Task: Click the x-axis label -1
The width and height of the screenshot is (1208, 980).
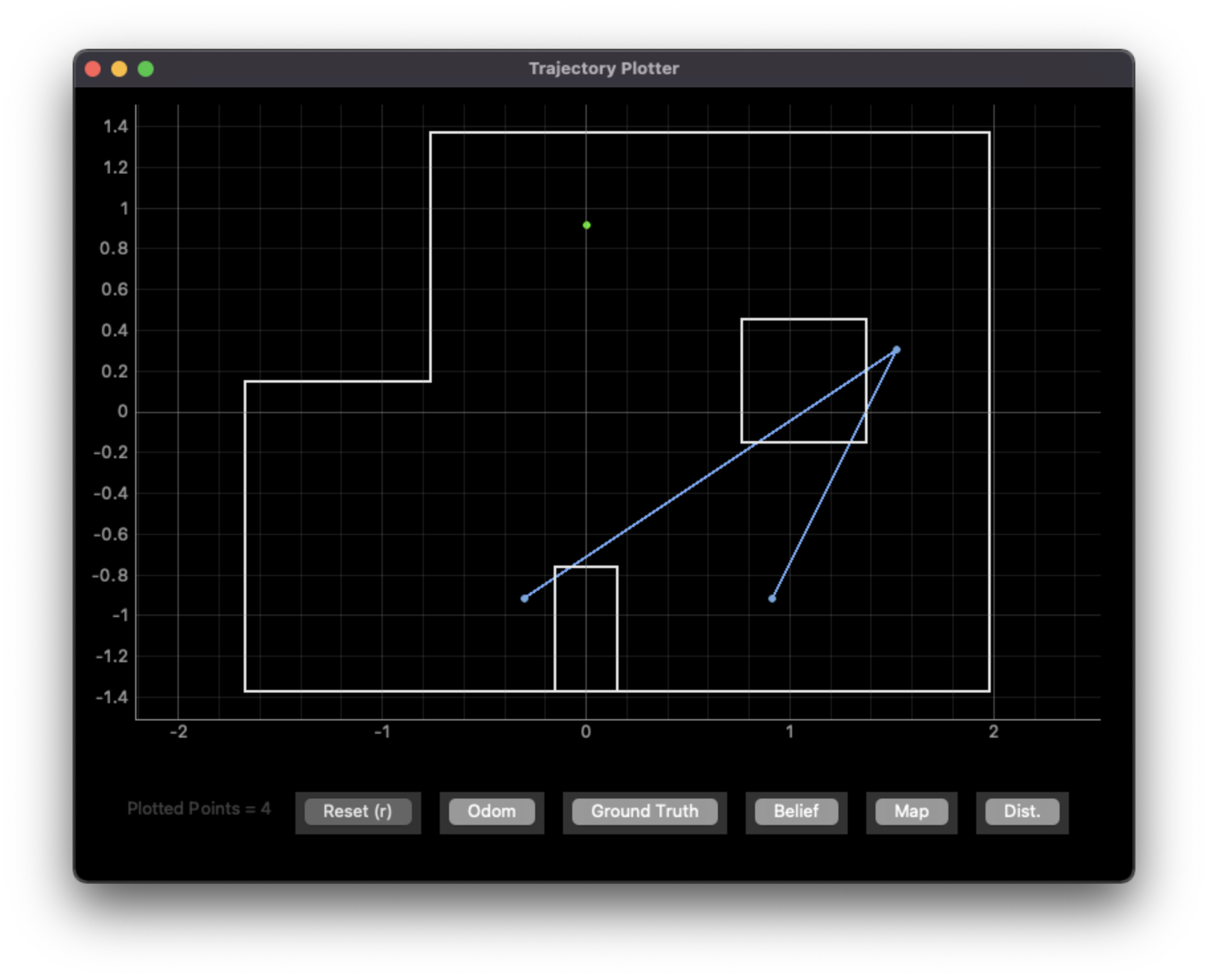Action: point(382,732)
